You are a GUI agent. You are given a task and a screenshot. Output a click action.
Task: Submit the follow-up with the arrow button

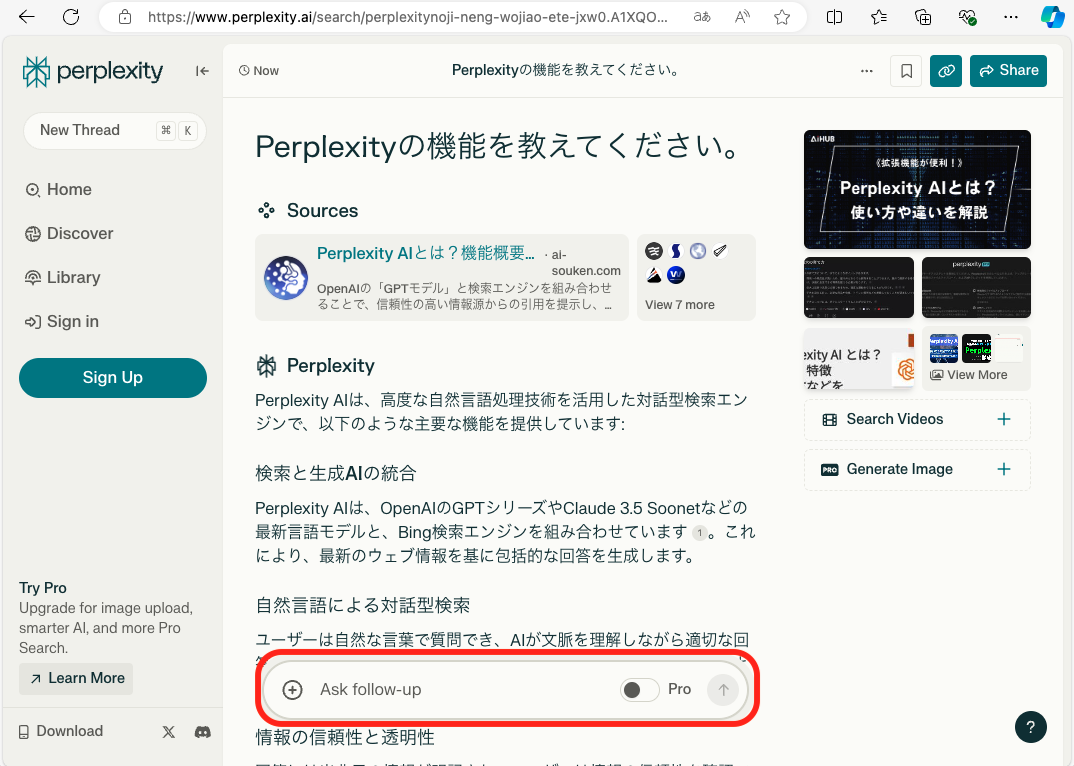click(x=723, y=689)
